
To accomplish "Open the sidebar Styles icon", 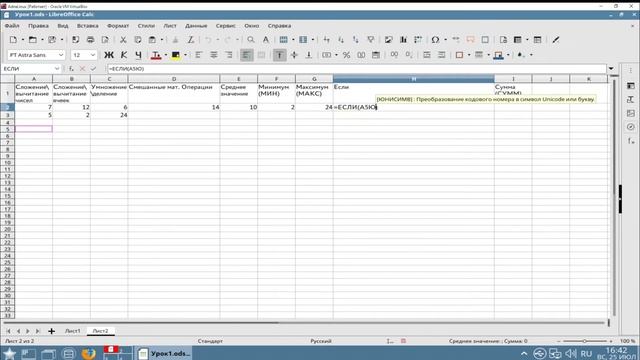I will [631, 99].
